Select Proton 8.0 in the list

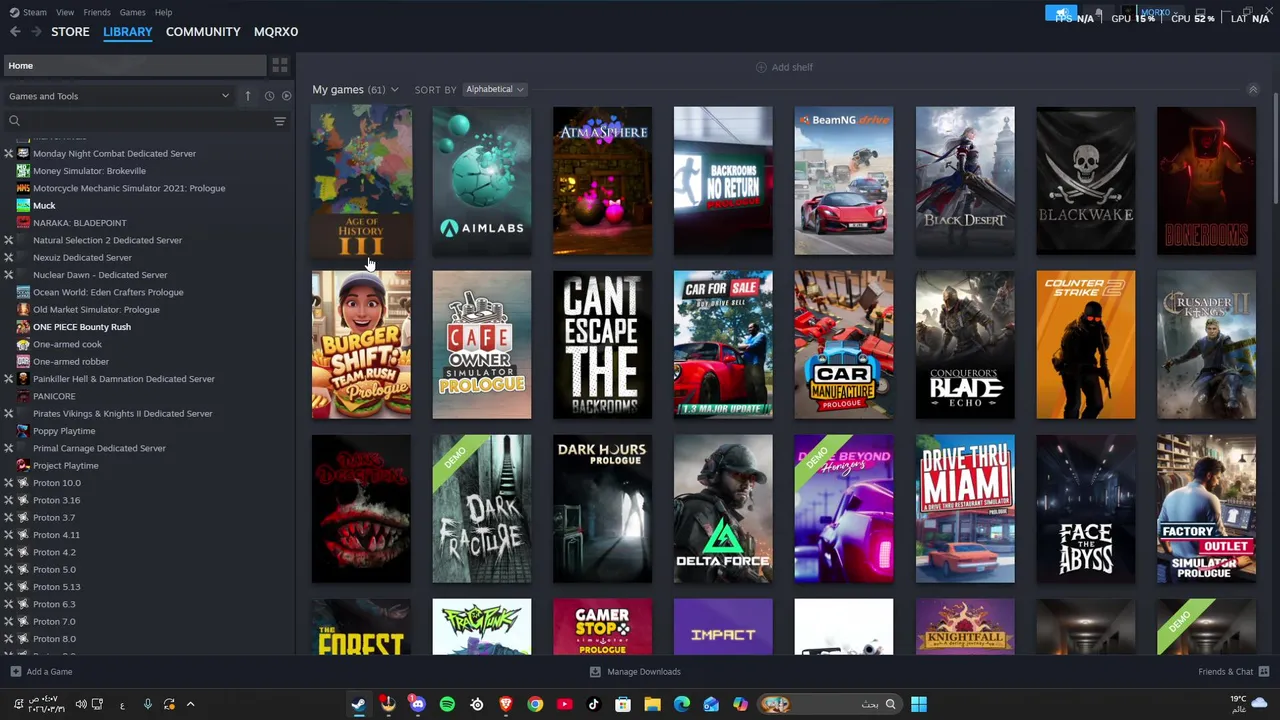click(54, 639)
